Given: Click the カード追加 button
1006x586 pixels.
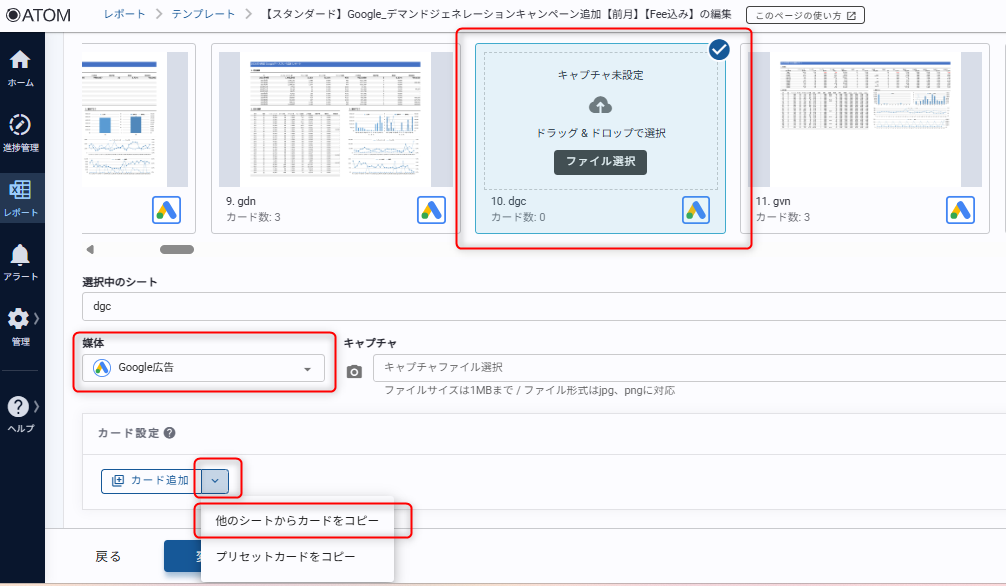Looking at the screenshot, I should 151,481.
